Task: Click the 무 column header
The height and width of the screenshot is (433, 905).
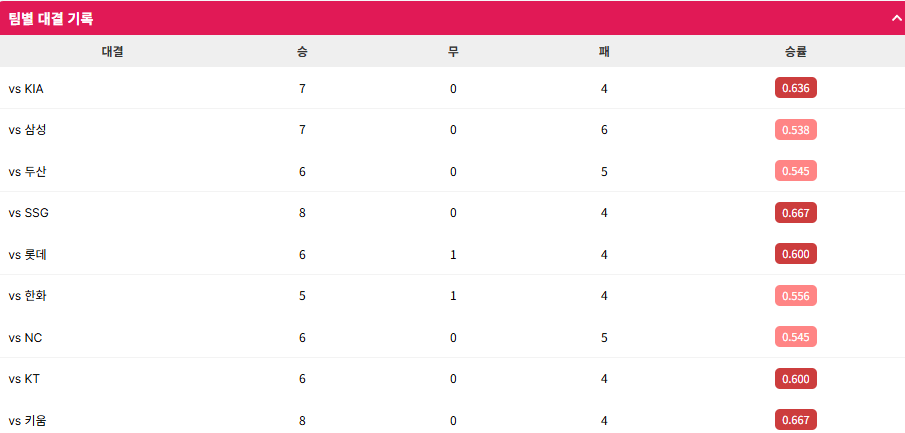Action: tap(453, 51)
